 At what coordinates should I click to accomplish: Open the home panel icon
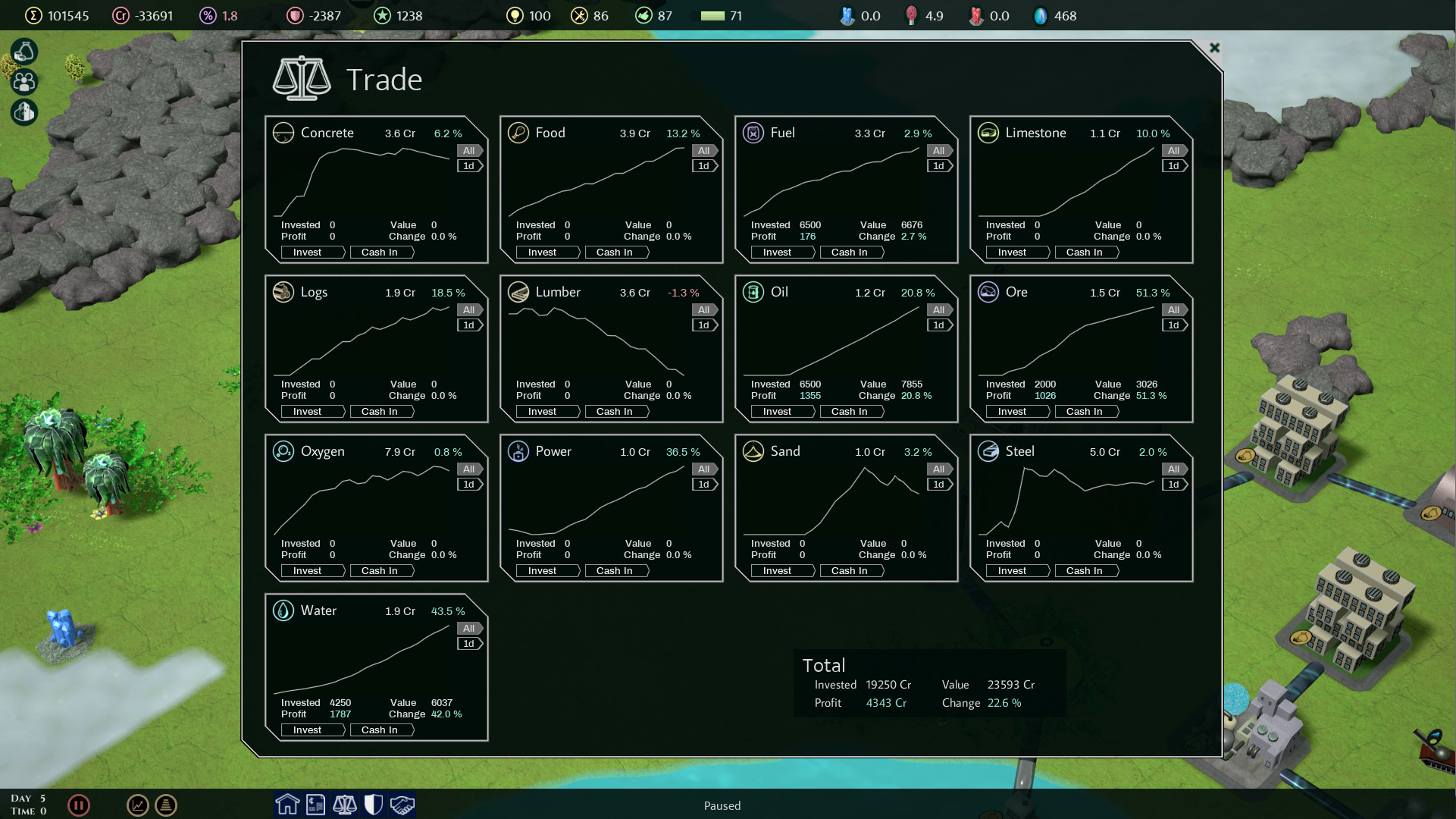point(287,804)
